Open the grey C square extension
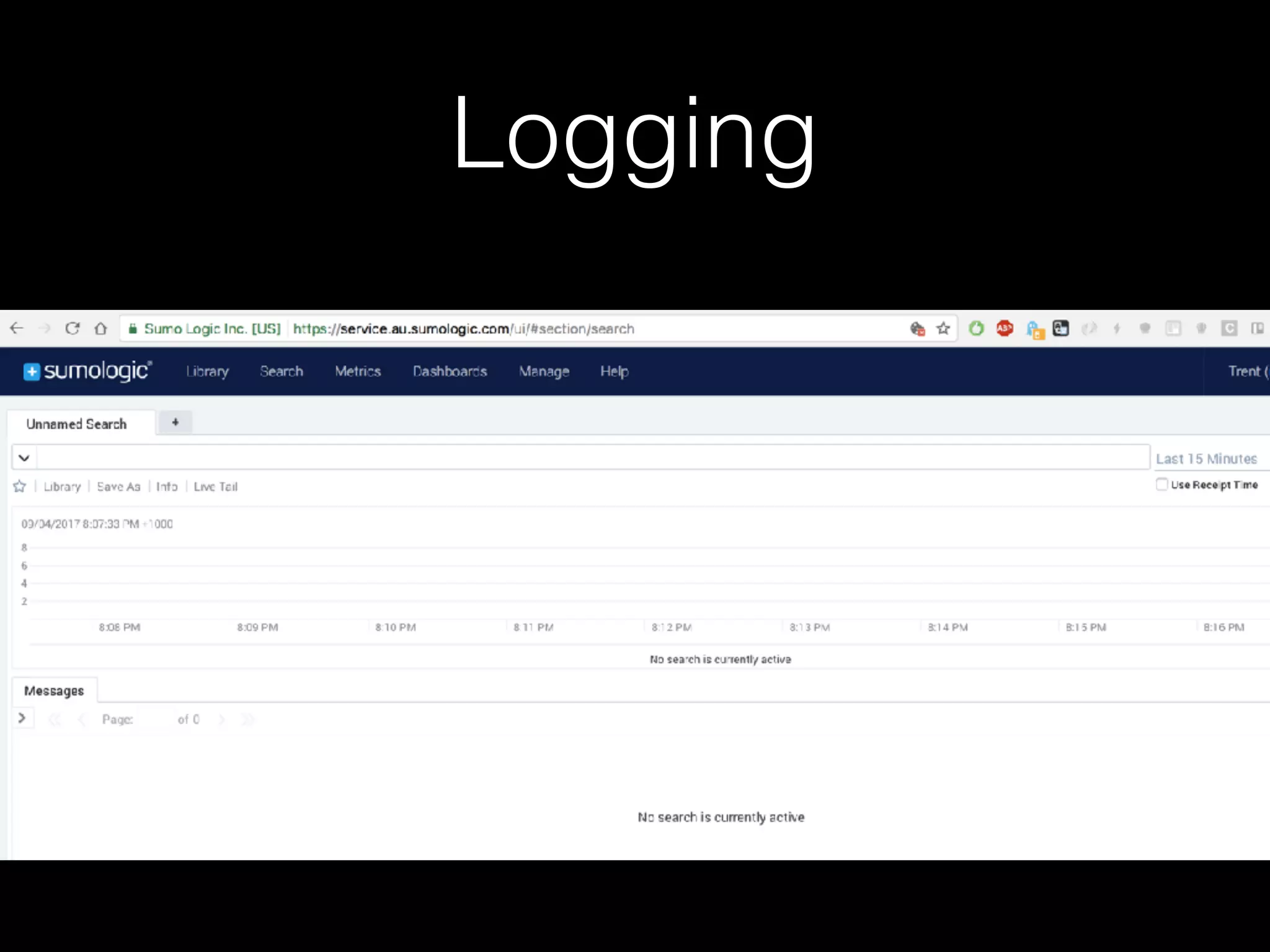The height and width of the screenshot is (952, 1270). pos(1229,328)
